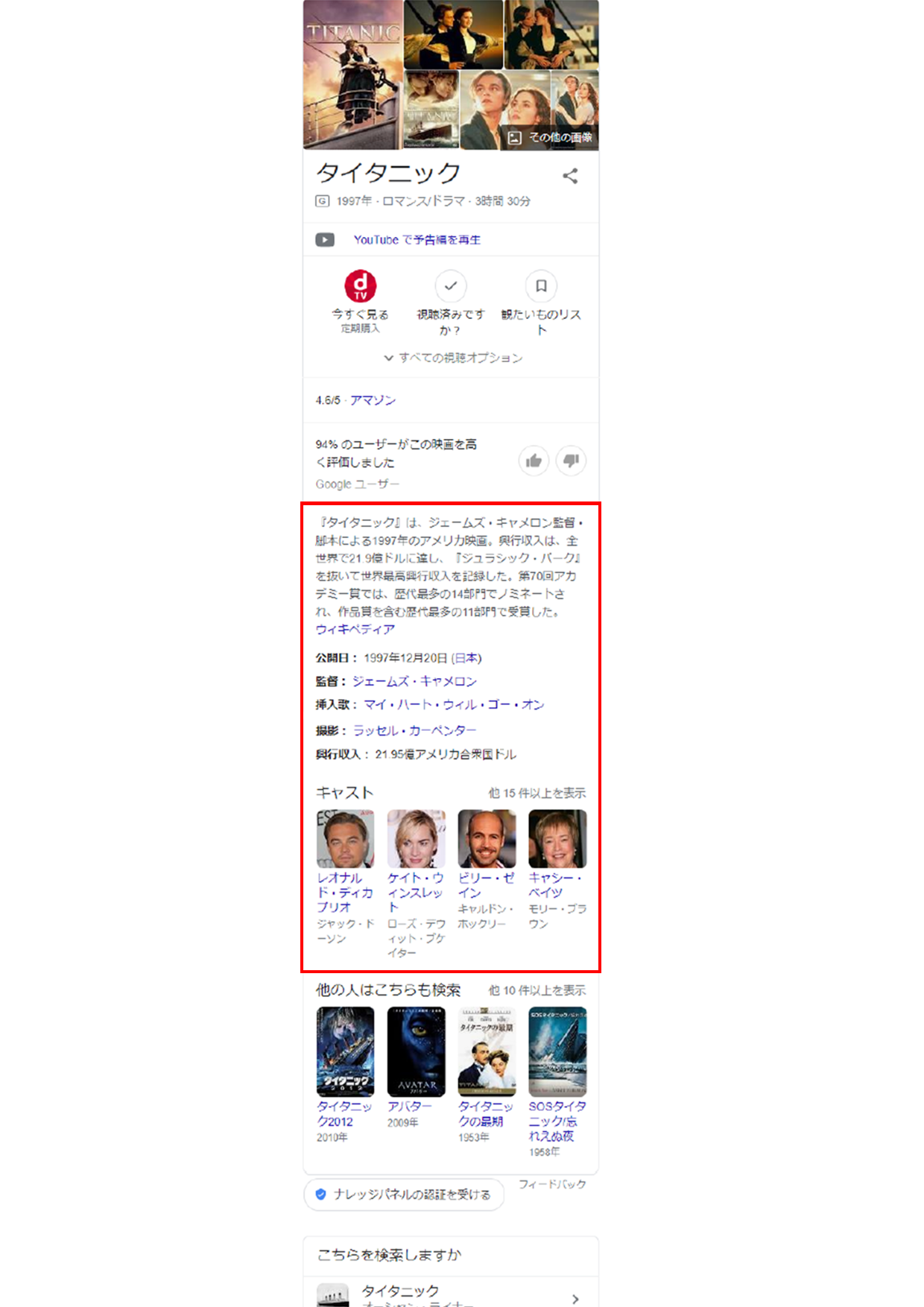Click SOSタイタニック movie poster
Image resolution: width=924 pixels, height=1307 pixels.
pos(558,1051)
